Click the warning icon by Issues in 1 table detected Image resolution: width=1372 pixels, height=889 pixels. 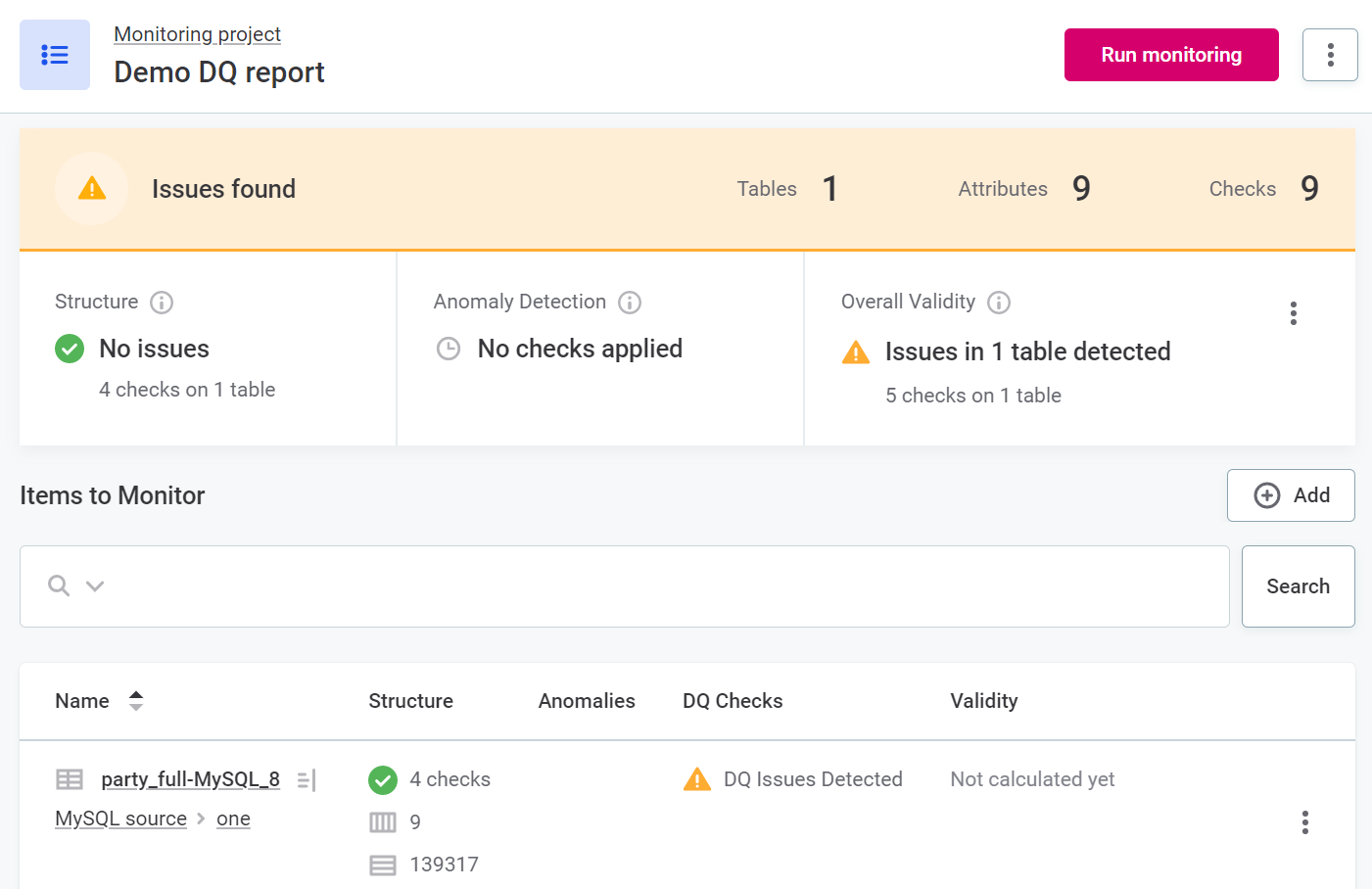pos(856,351)
